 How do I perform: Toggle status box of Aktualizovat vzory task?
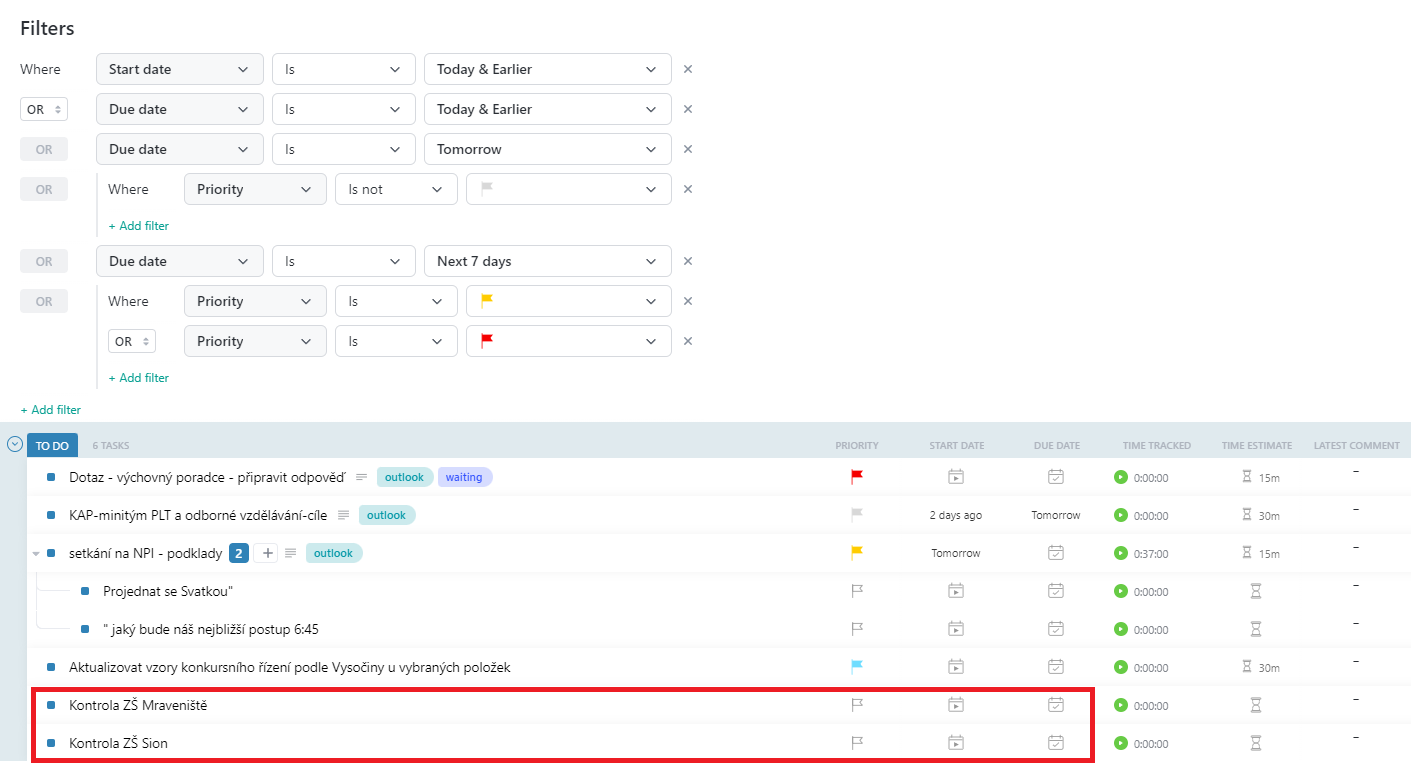[x=51, y=667]
